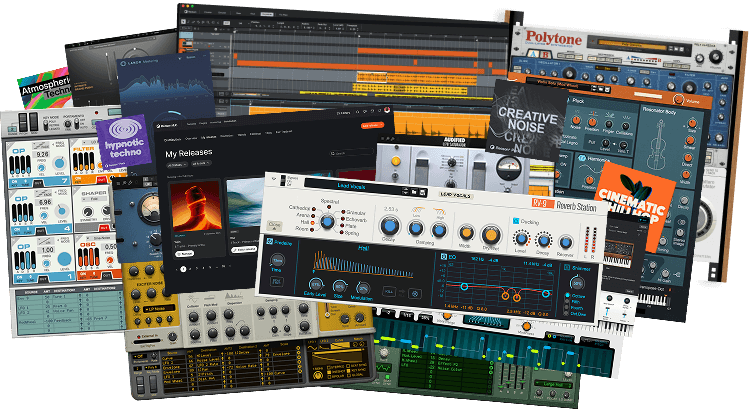Image resolution: width=750 pixels, height=416 pixels.
Task: Collapse the RV-9 device with the fold arrow
Action: click(274, 178)
